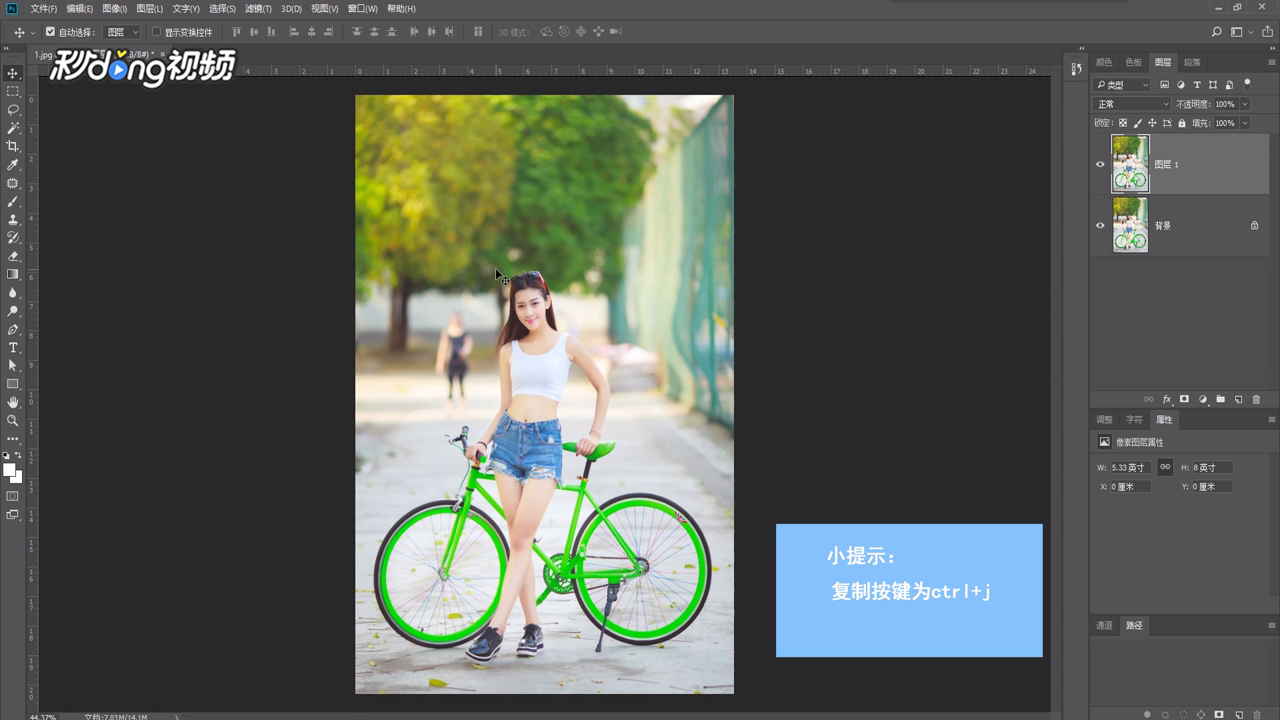This screenshot has height=720, width=1280.
Task: Switch foreground and background colors
Action: [18, 456]
